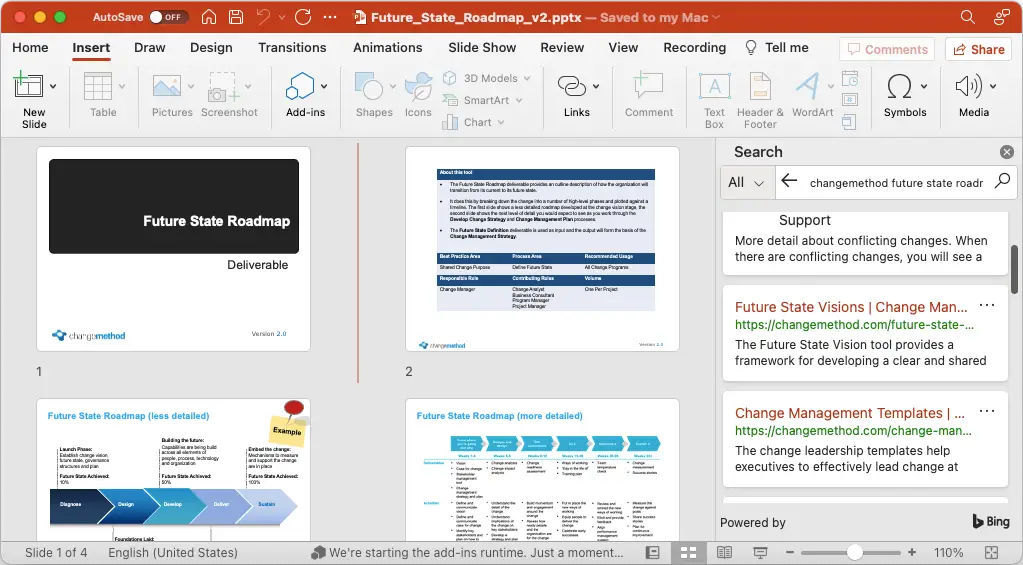Click the Media speaker icon

pos(969,86)
